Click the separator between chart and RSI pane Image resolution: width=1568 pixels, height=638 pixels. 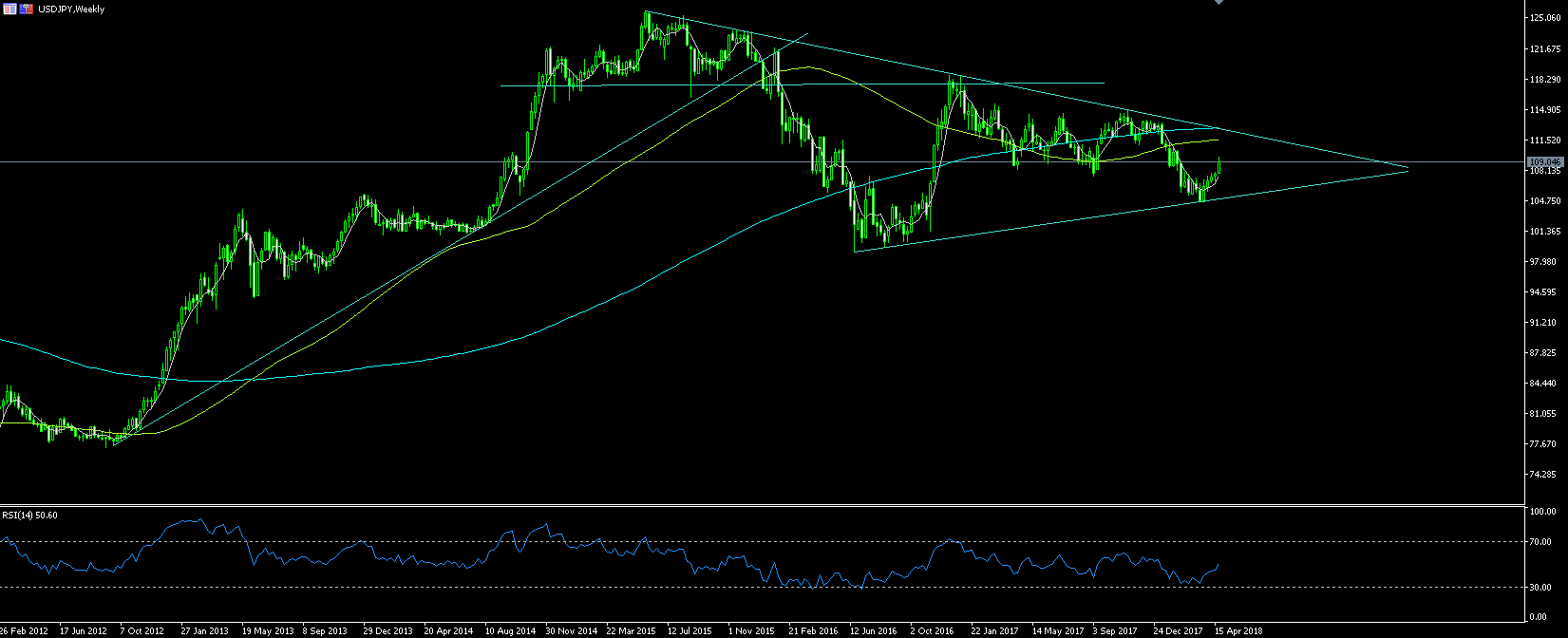[x=760, y=505]
